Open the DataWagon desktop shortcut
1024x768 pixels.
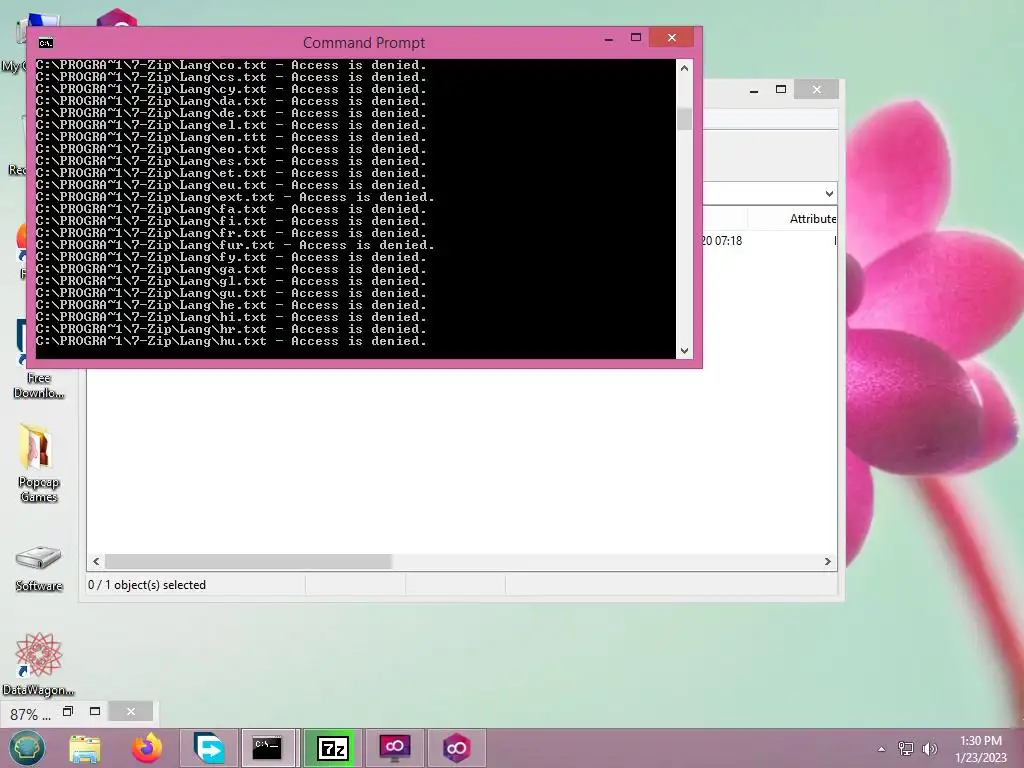click(38, 664)
